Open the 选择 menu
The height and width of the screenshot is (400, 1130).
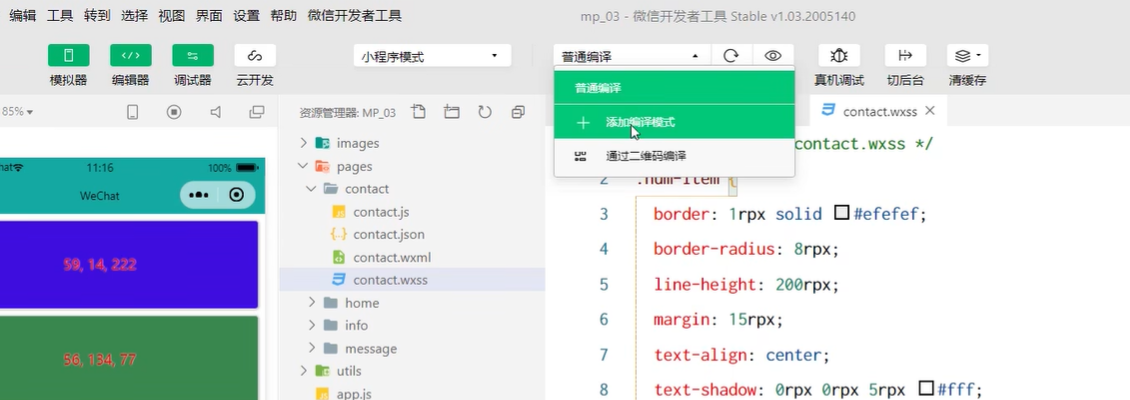(x=135, y=15)
